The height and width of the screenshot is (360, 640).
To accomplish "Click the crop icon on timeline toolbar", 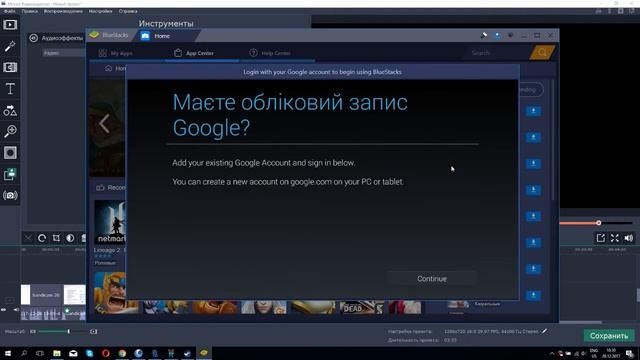I will pyautogui.click(x=56, y=238).
